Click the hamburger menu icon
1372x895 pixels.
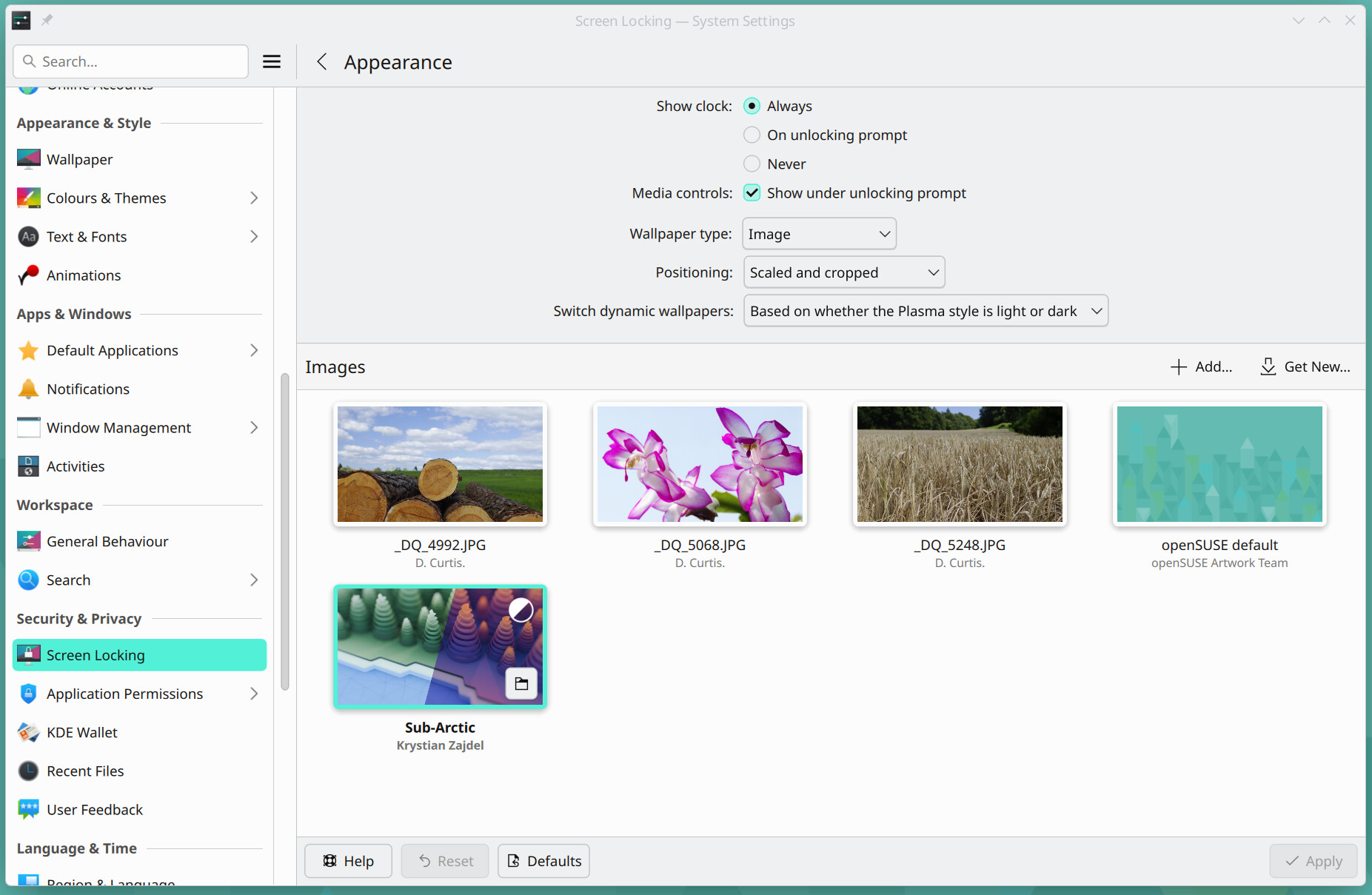(x=272, y=61)
